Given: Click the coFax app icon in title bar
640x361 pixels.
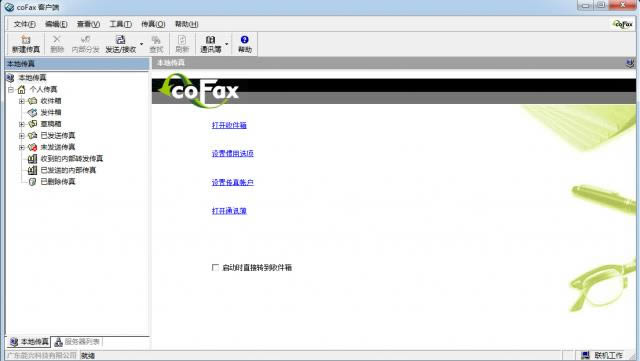Looking at the screenshot, I should pyautogui.click(x=9, y=7).
